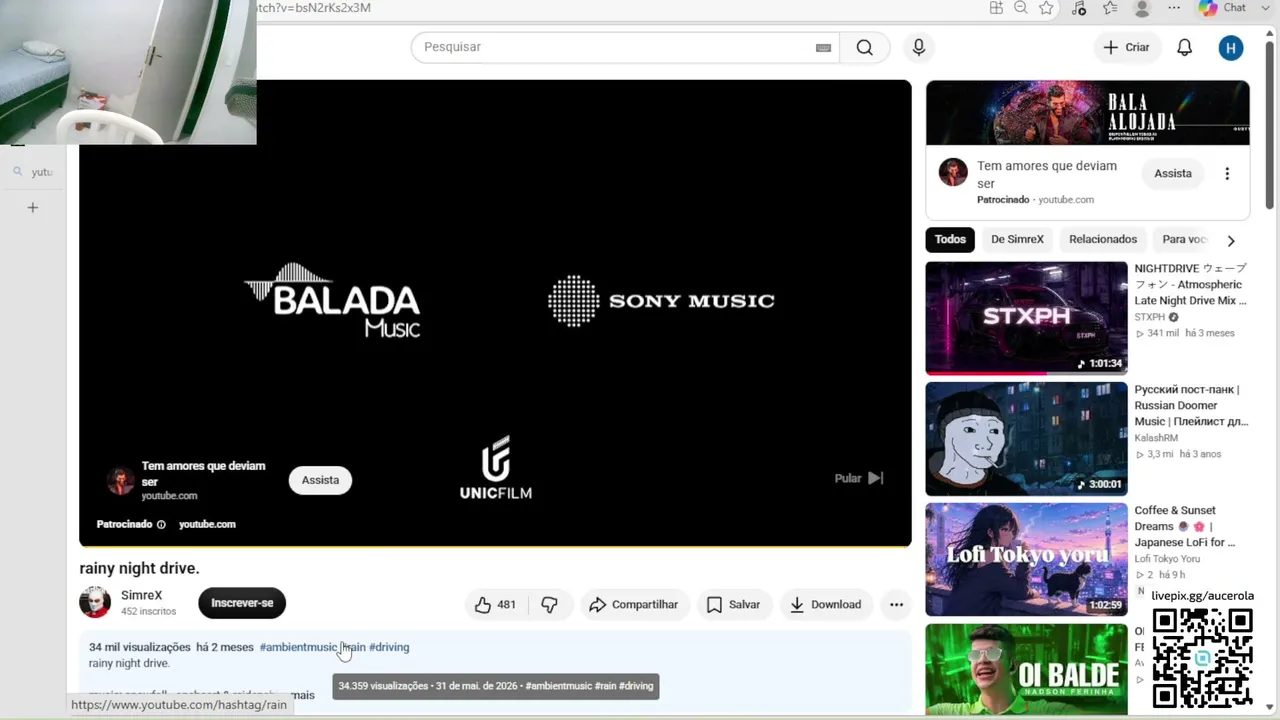1280x720 pixels.
Task: Open the sponsored ad's three-dot options menu
Action: 1227,173
